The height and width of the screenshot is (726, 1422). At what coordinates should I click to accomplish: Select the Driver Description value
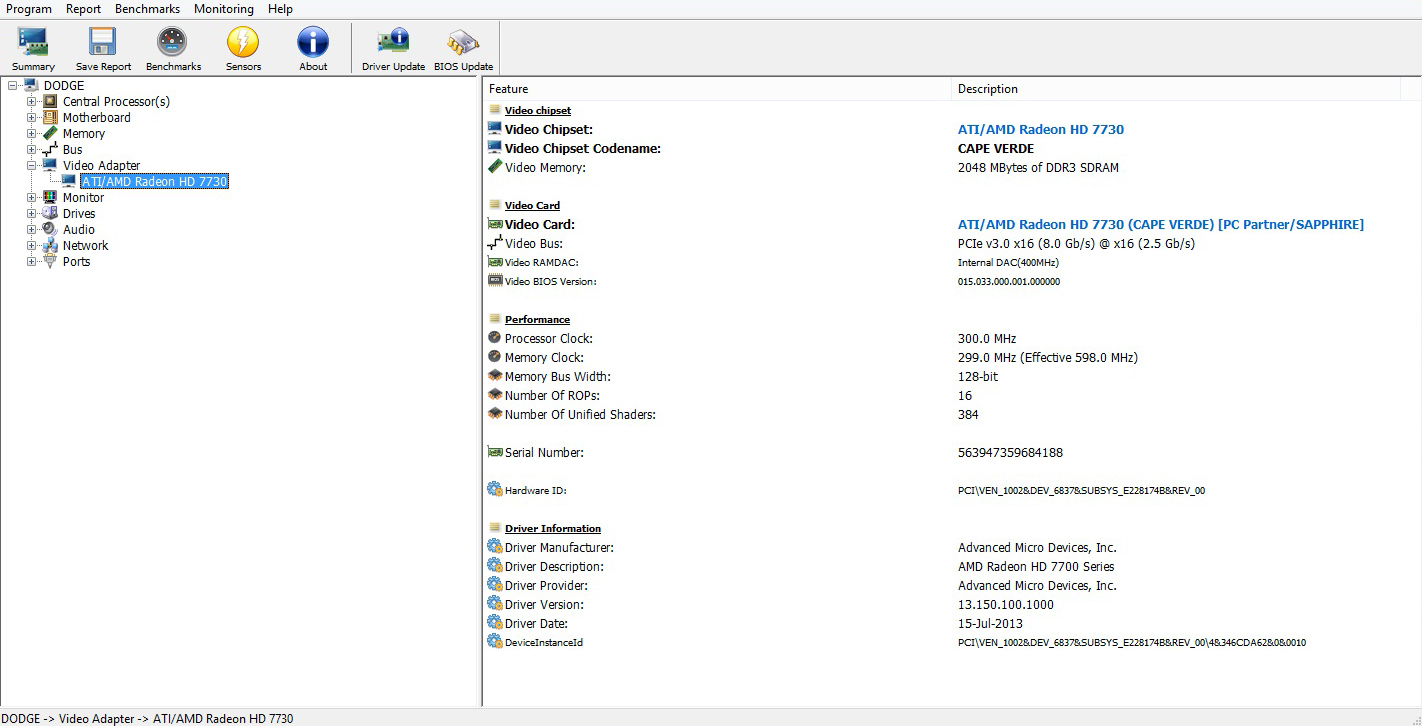click(x=1036, y=566)
